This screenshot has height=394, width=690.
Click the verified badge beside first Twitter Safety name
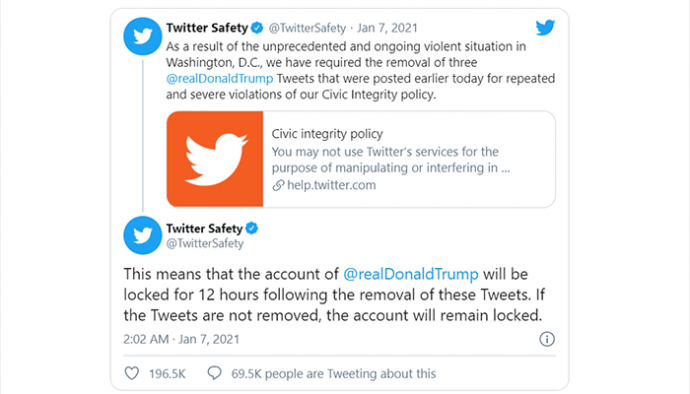pos(257,28)
